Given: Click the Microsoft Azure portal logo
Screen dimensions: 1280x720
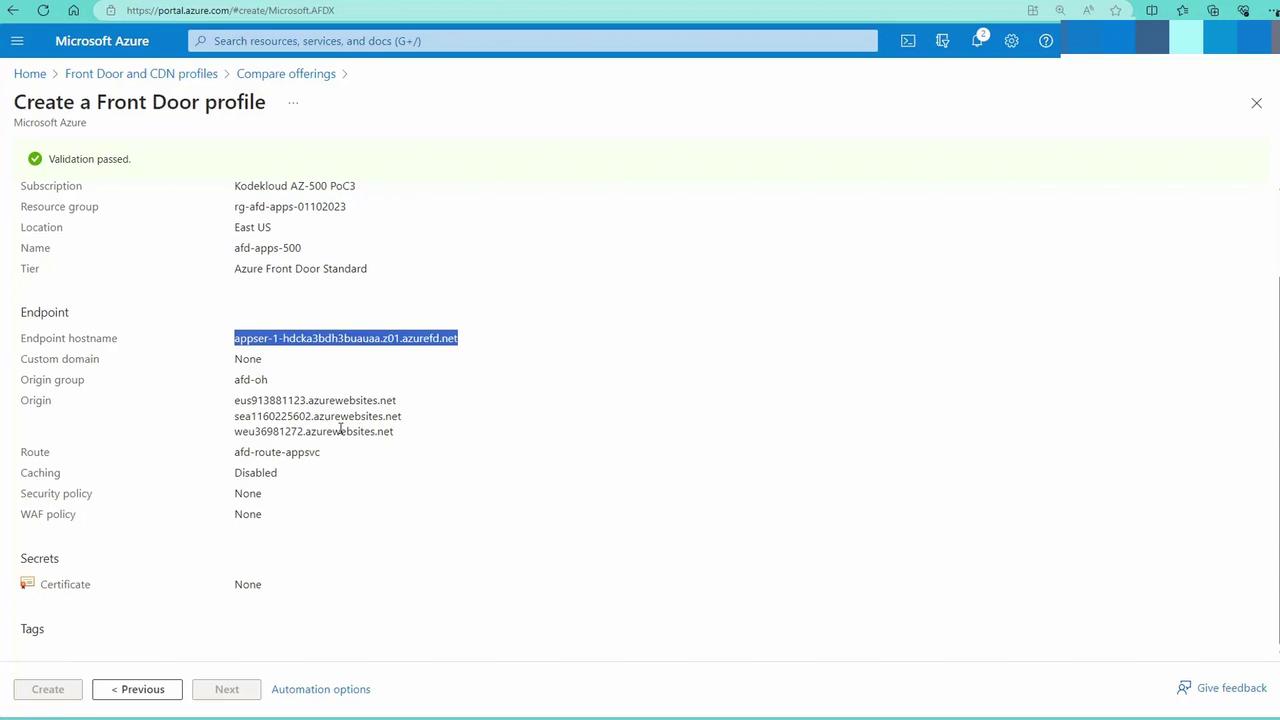Looking at the screenshot, I should tap(102, 41).
